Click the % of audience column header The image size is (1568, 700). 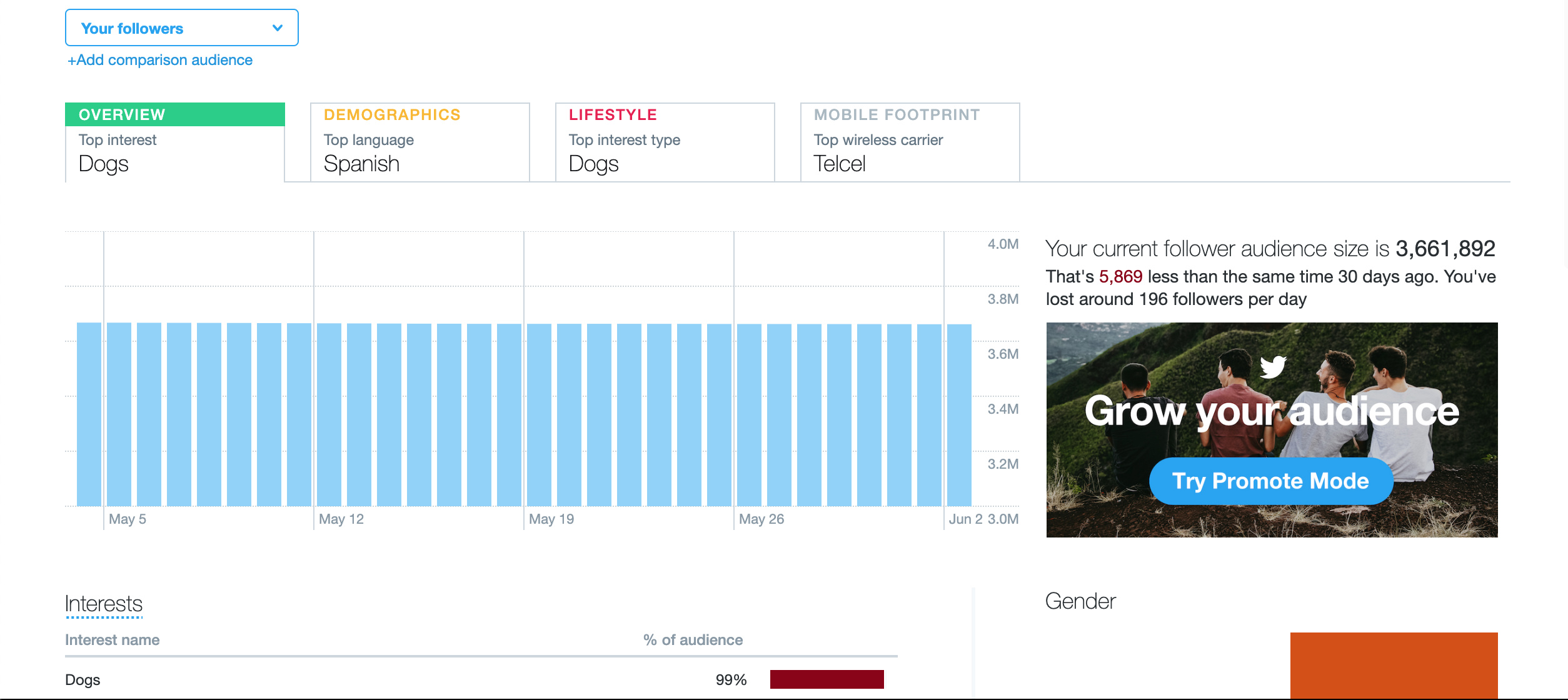click(x=693, y=640)
